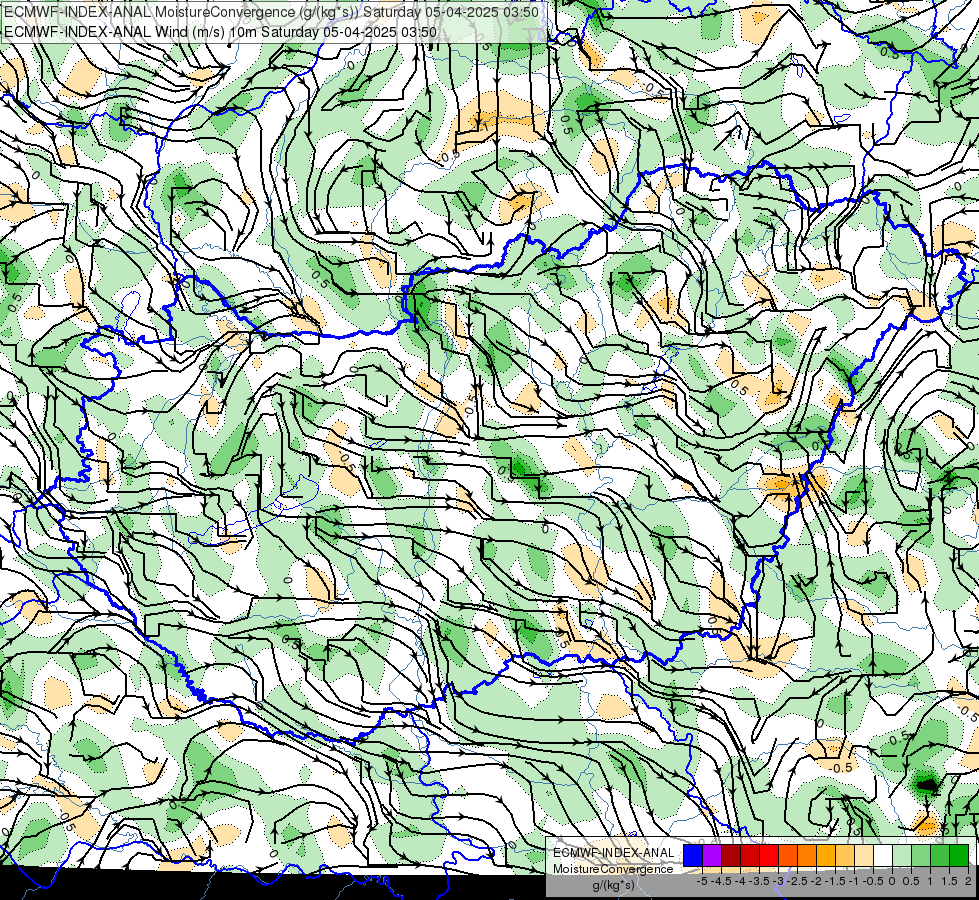Pick the palest green swatch right of 0
The width and height of the screenshot is (979, 900).
902,855
